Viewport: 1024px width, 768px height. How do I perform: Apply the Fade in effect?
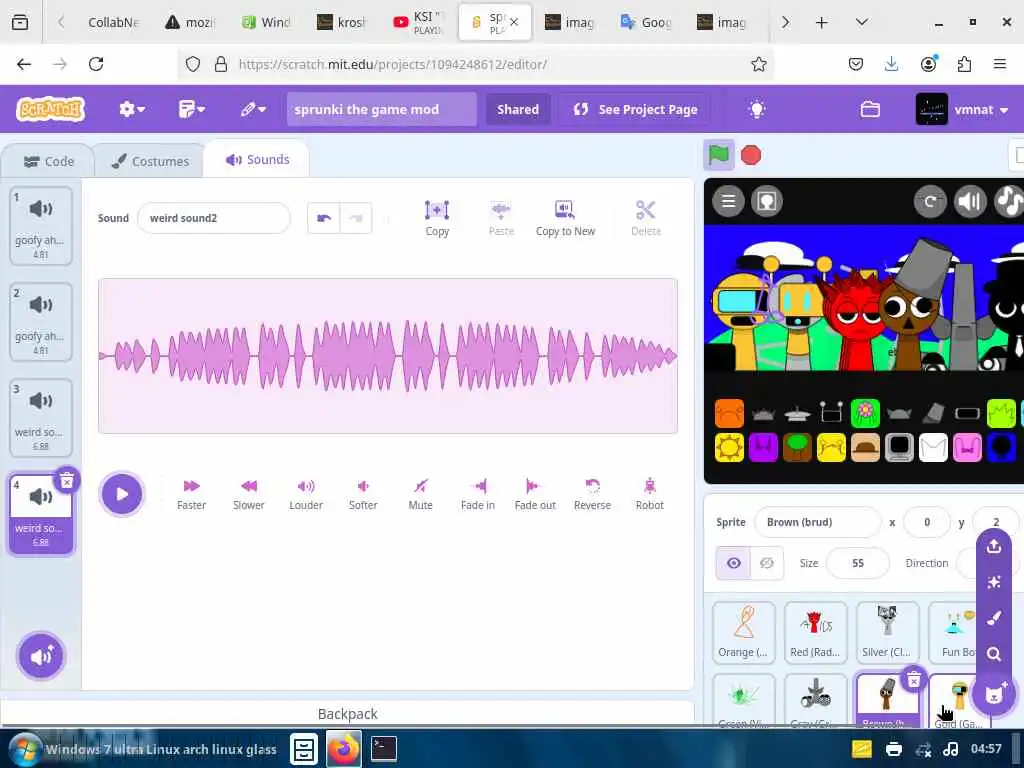pos(478,494)
